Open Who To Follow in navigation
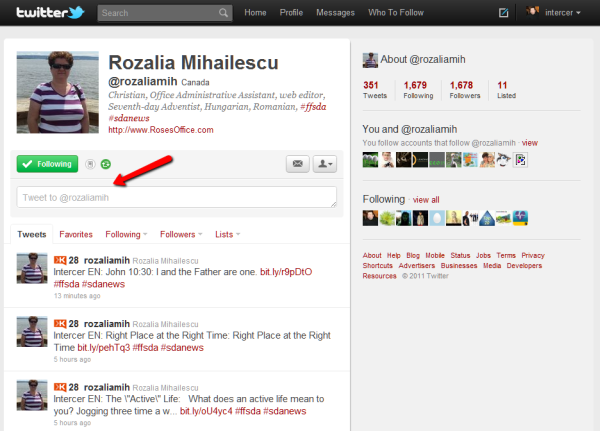600x431 pixels. [396, 13]
